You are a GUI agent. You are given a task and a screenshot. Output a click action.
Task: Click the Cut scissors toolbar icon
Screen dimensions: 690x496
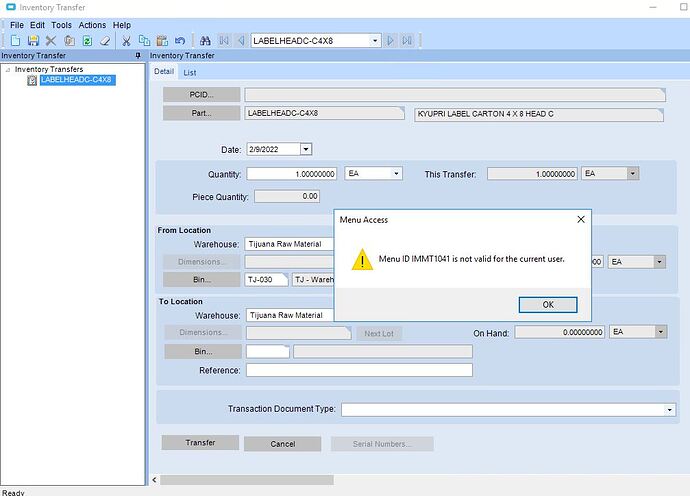click(x=126, y=41)
